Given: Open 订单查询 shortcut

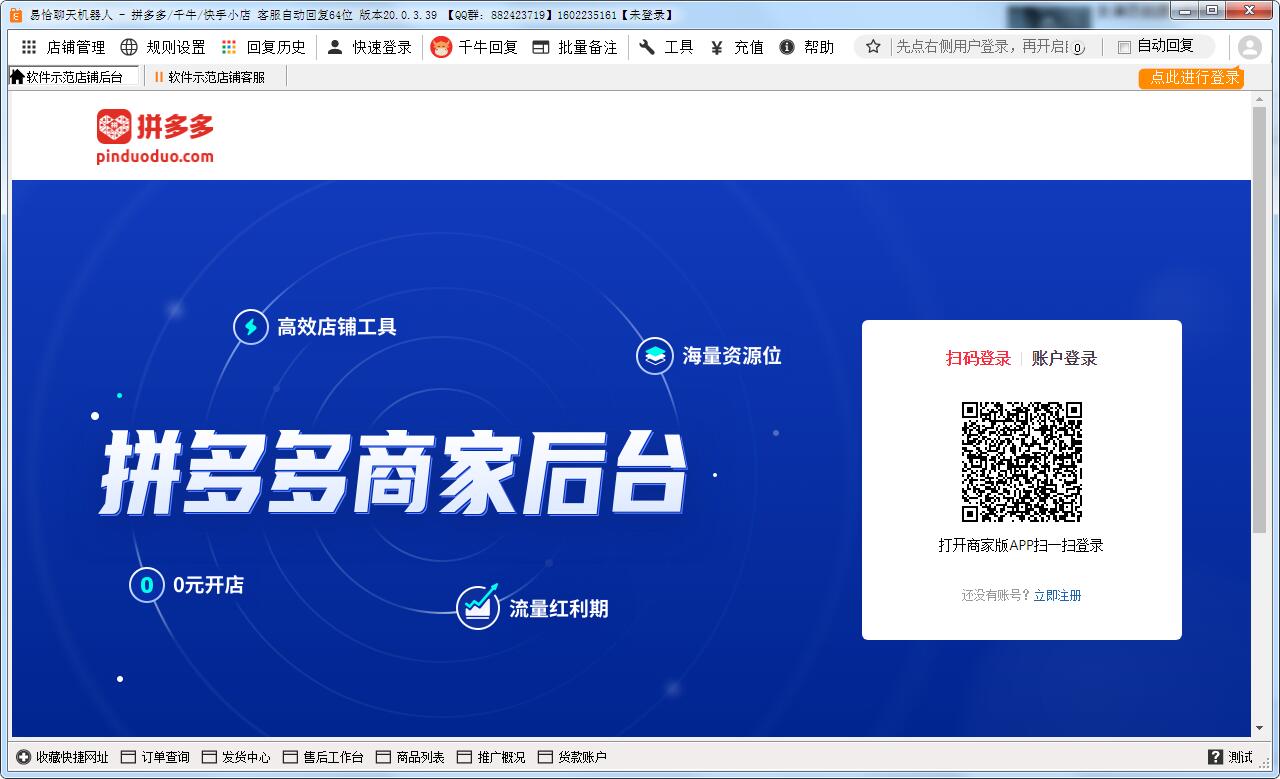Looking at the screenshot, I should point(155,757).
